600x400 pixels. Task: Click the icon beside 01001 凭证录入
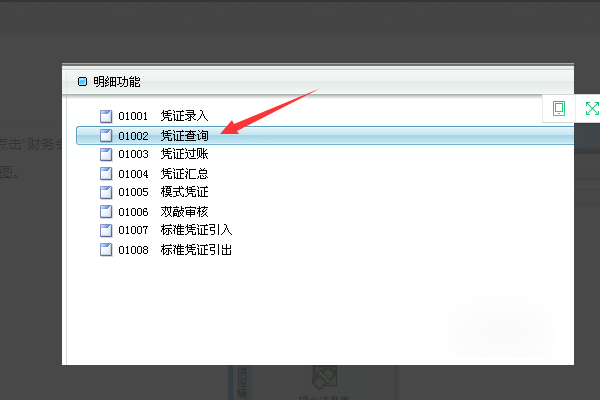[x=106, y=116]
